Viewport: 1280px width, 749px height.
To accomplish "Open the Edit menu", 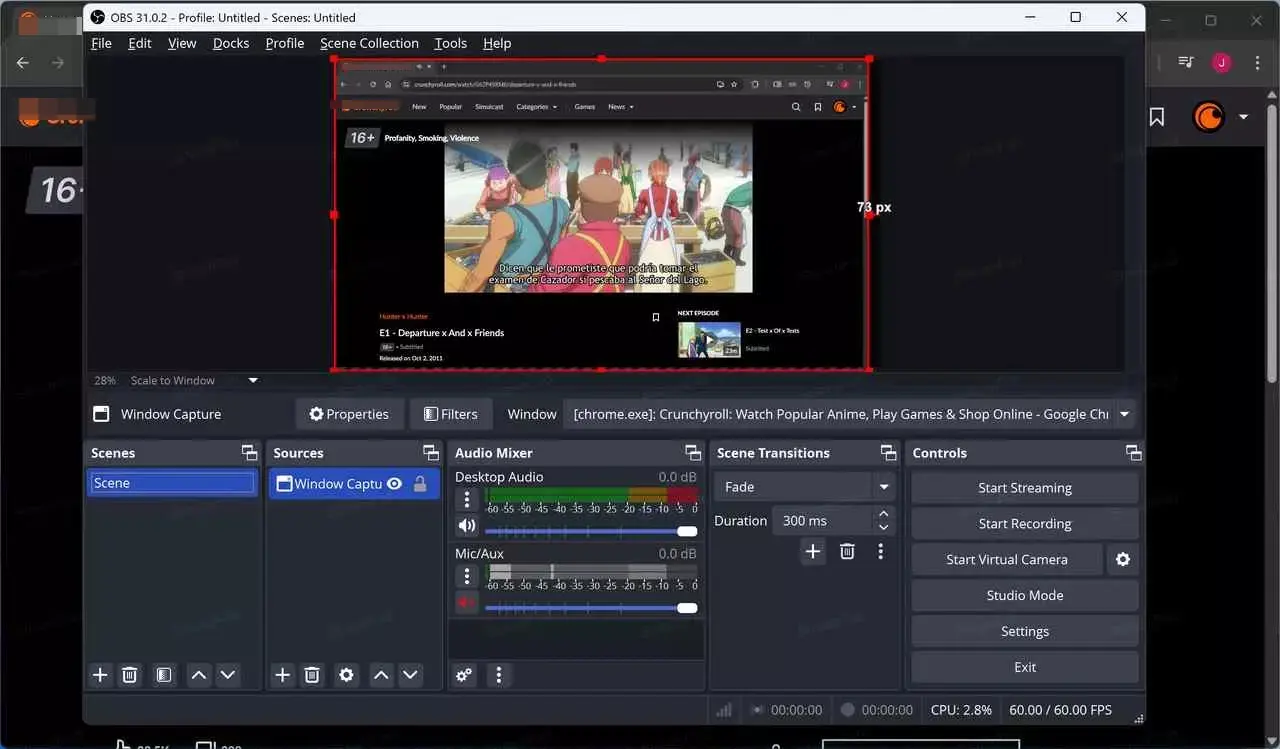I will click(x=140, y=43).
